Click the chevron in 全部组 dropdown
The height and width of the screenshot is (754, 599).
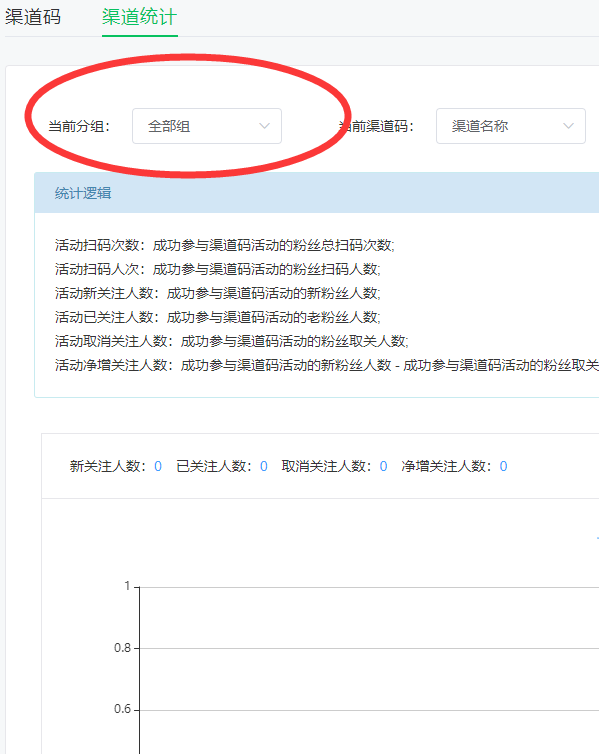(x=264, y=126)
